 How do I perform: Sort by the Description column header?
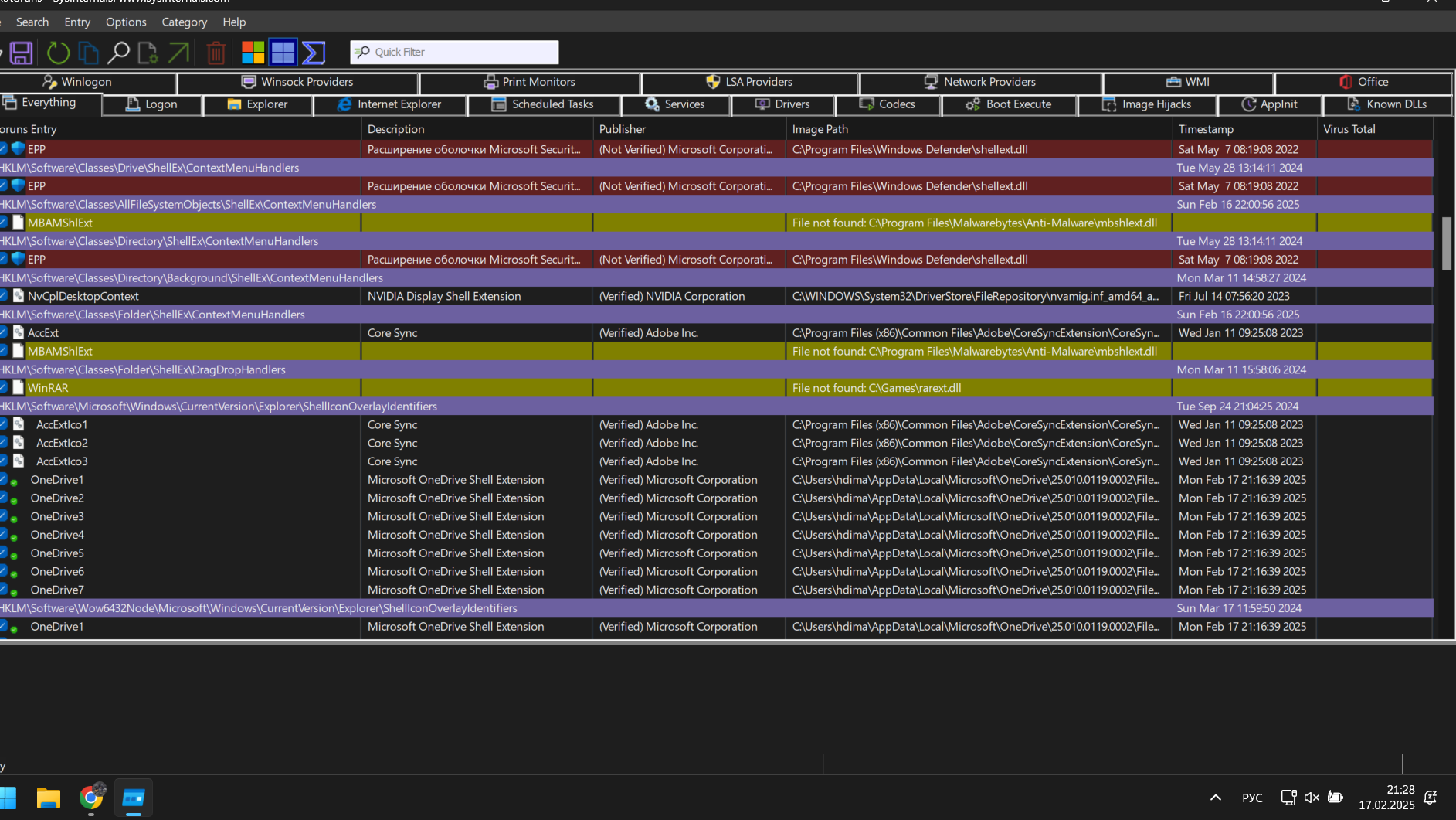click(477, 129)
